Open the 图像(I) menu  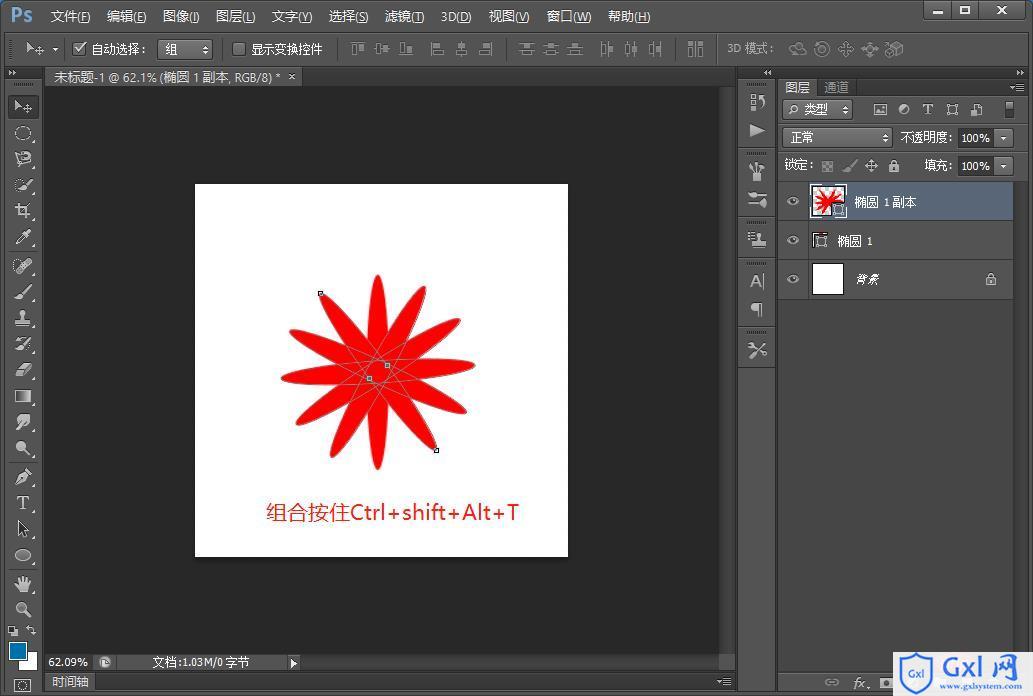tap(181, 16)
